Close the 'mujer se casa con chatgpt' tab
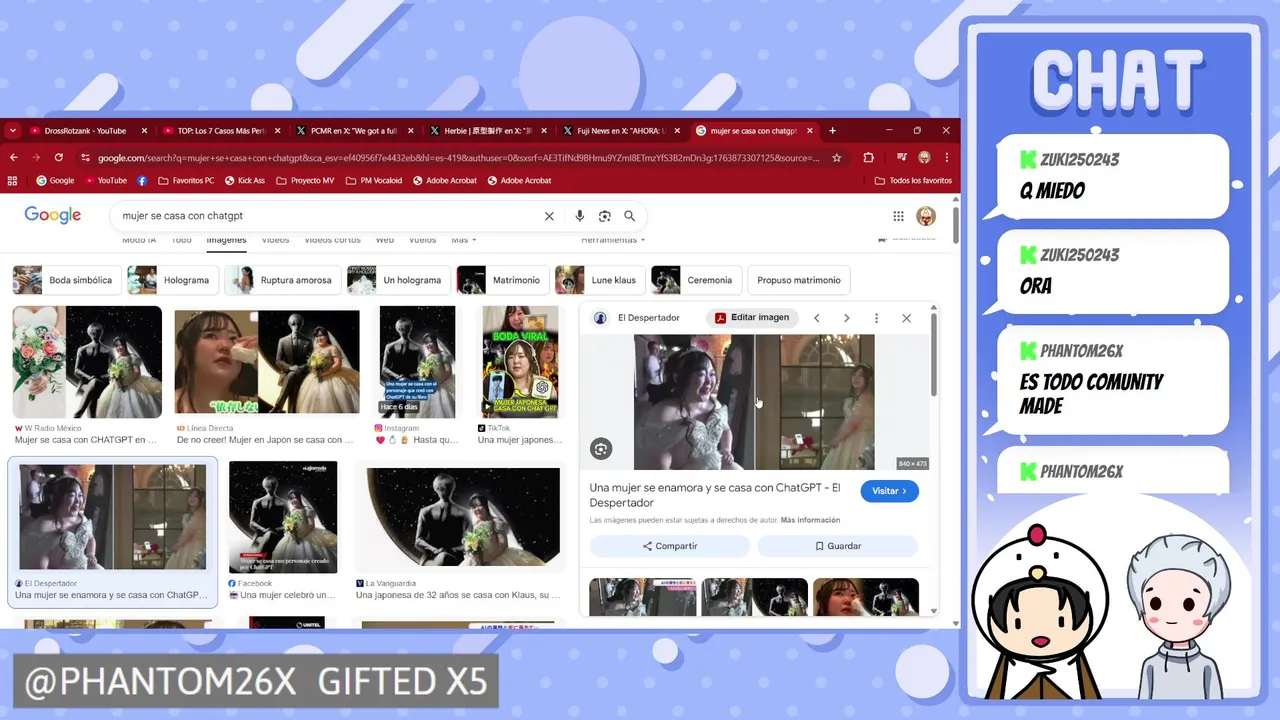 pyautogui.click(x=810, y=130)
